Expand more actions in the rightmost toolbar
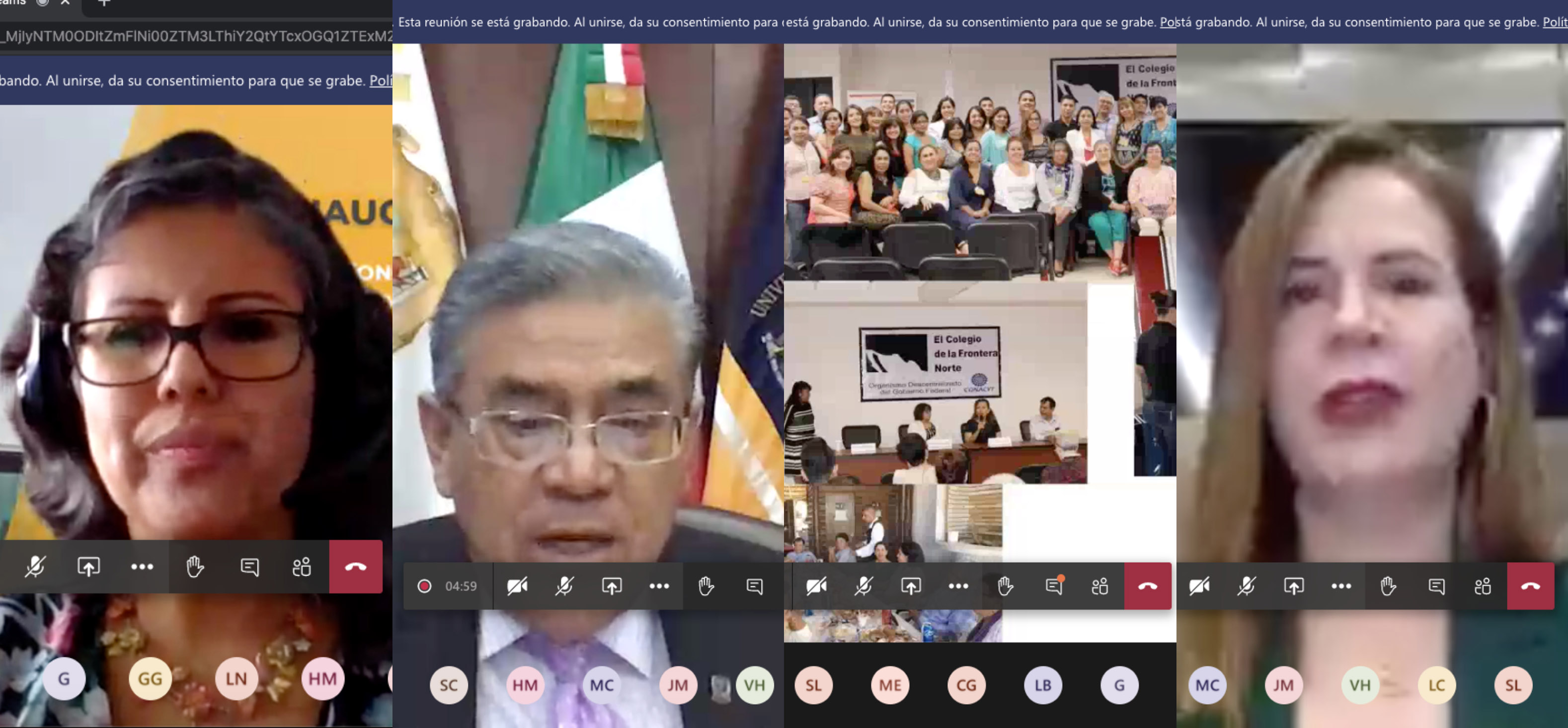The width and height of the screenshot is (1568, 728). tap(1341, 586)
